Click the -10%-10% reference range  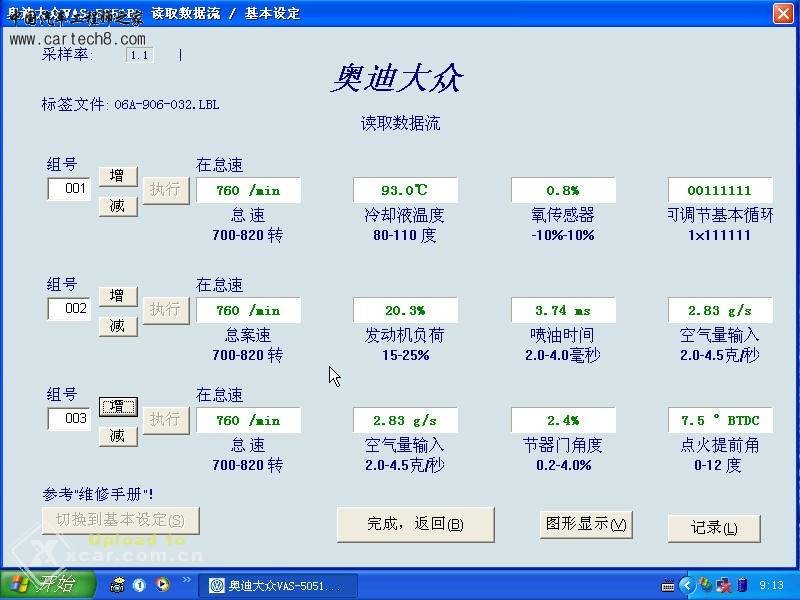[x=563, y=235]
